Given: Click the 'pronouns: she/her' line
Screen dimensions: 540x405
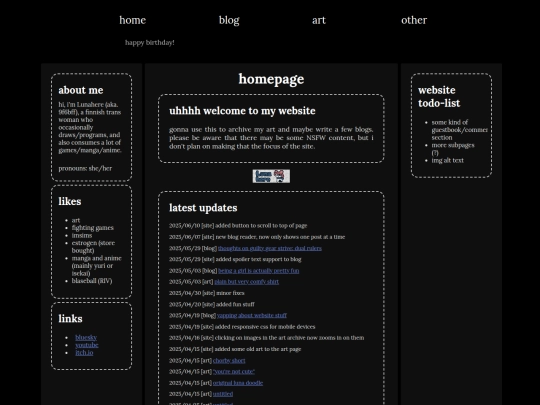Looking at the screenshot, I should pos(85,168).
